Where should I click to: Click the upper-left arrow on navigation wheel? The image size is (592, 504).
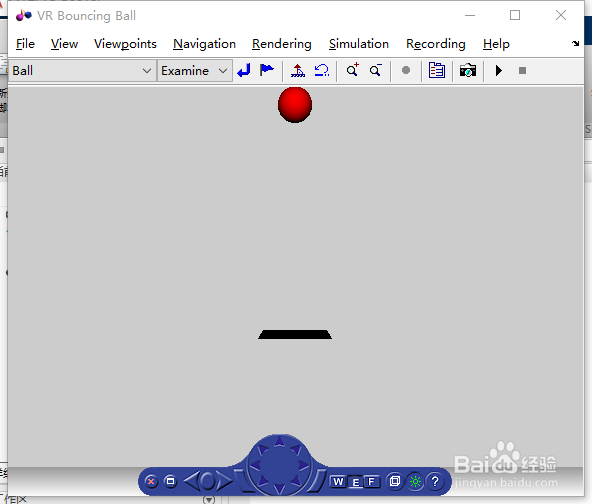pos(263,449)
